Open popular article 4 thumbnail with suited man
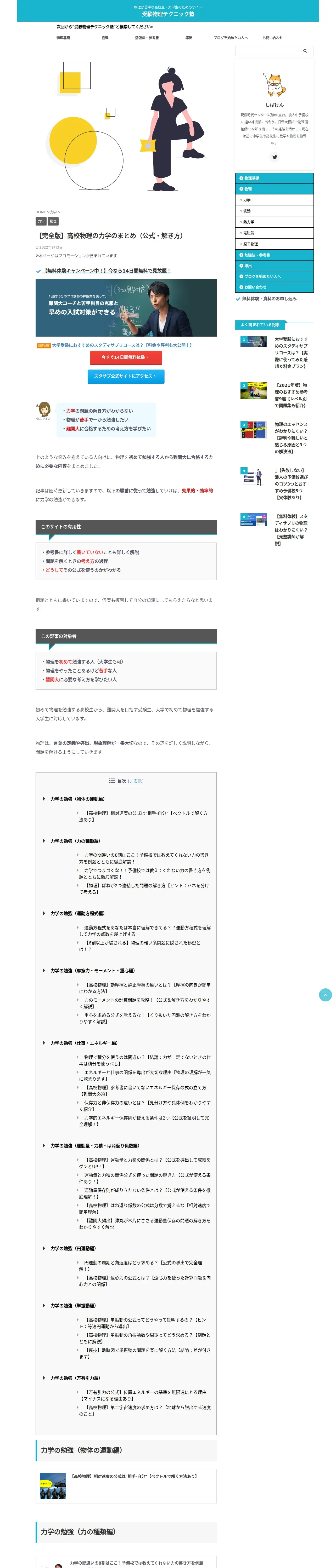This screenshot has width=336, height=1568. (253, 475)
